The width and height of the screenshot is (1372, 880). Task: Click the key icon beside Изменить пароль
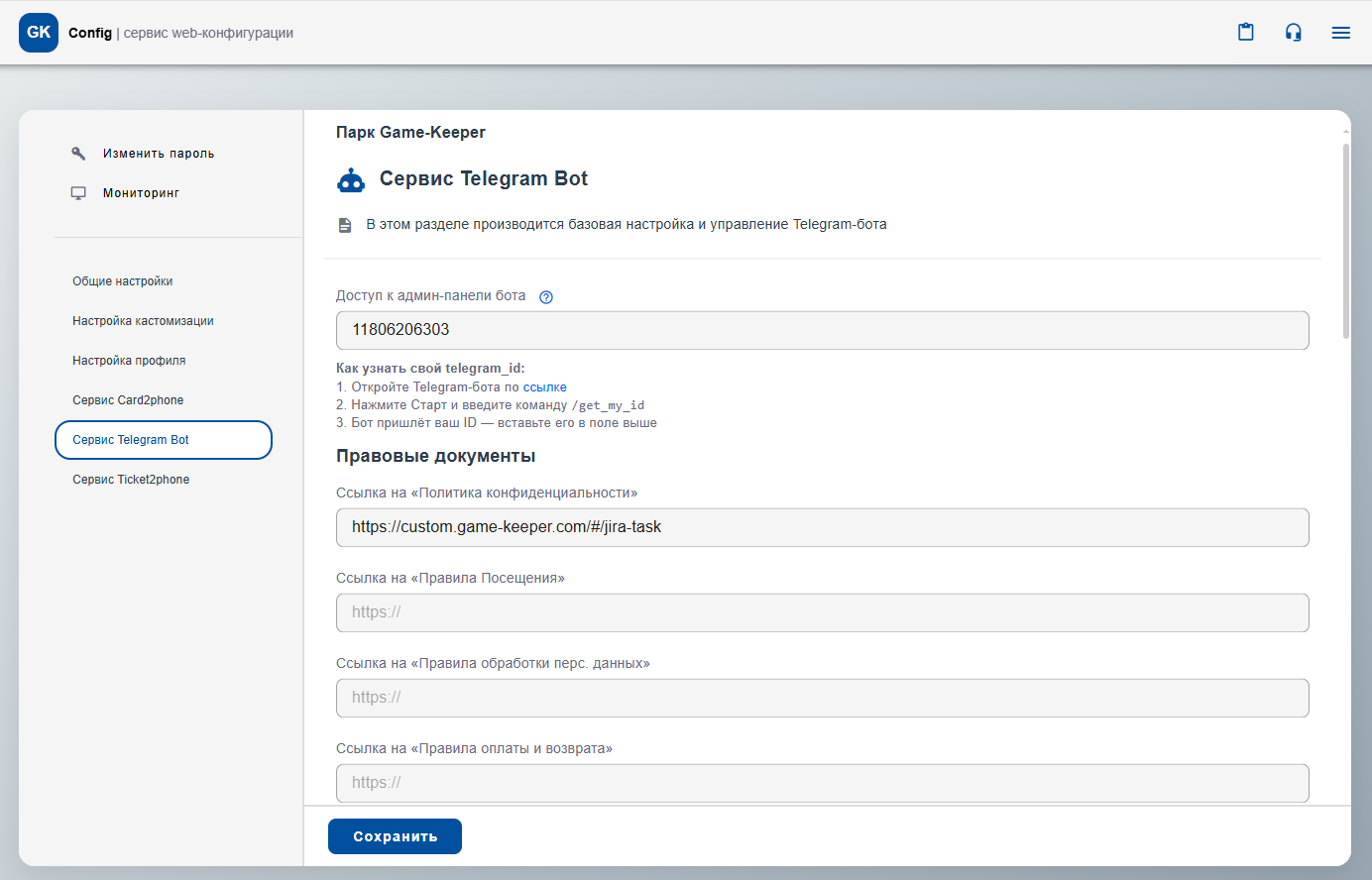(x=78, y=154)
